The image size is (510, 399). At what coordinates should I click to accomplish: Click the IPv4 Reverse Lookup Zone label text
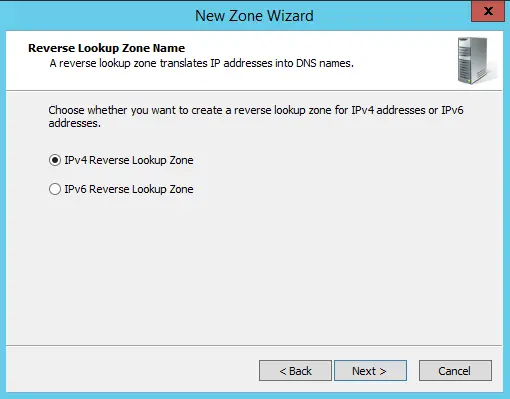tap(129, 160)
